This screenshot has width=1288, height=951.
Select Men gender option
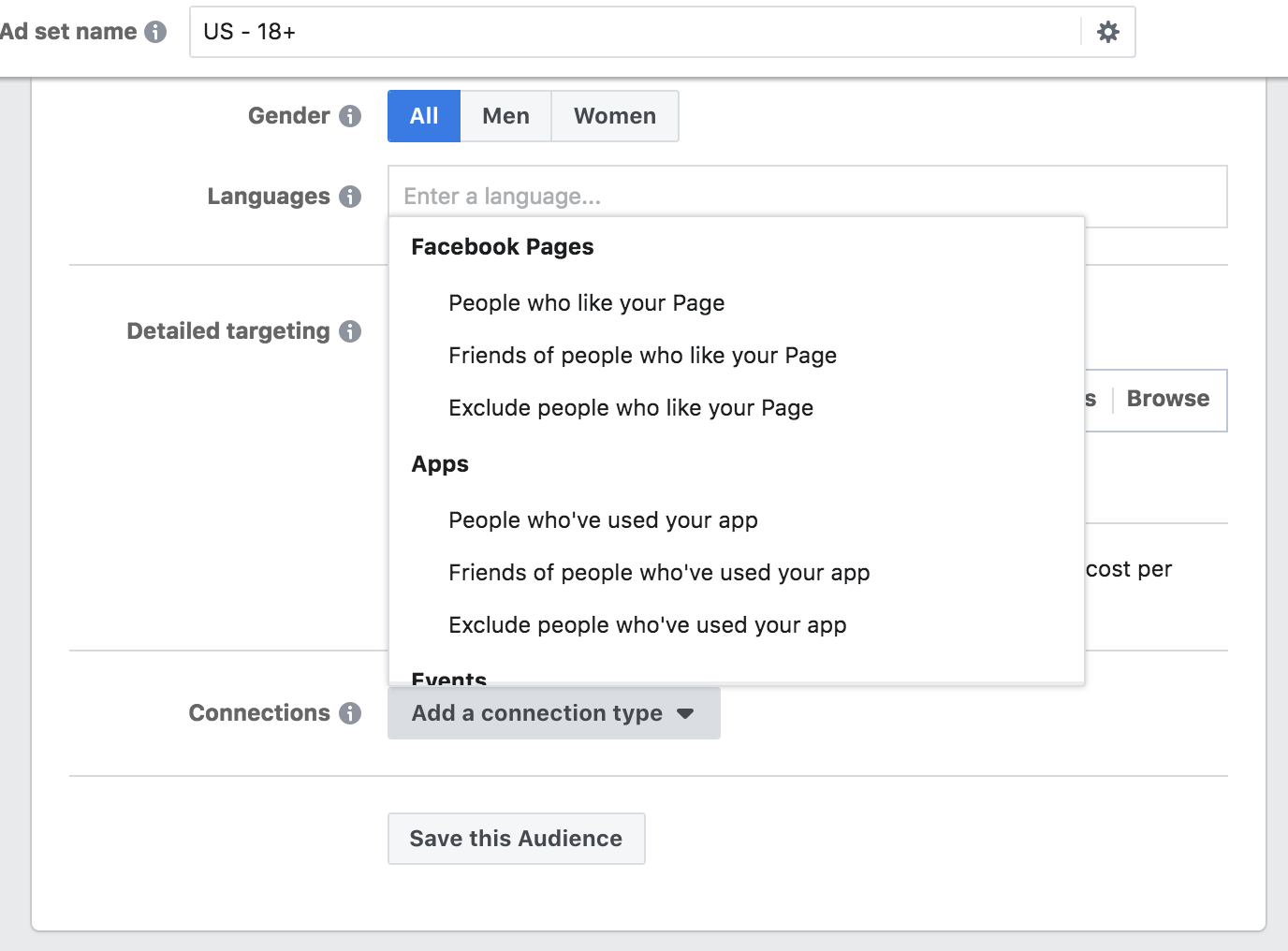click(x=505, y=116)
